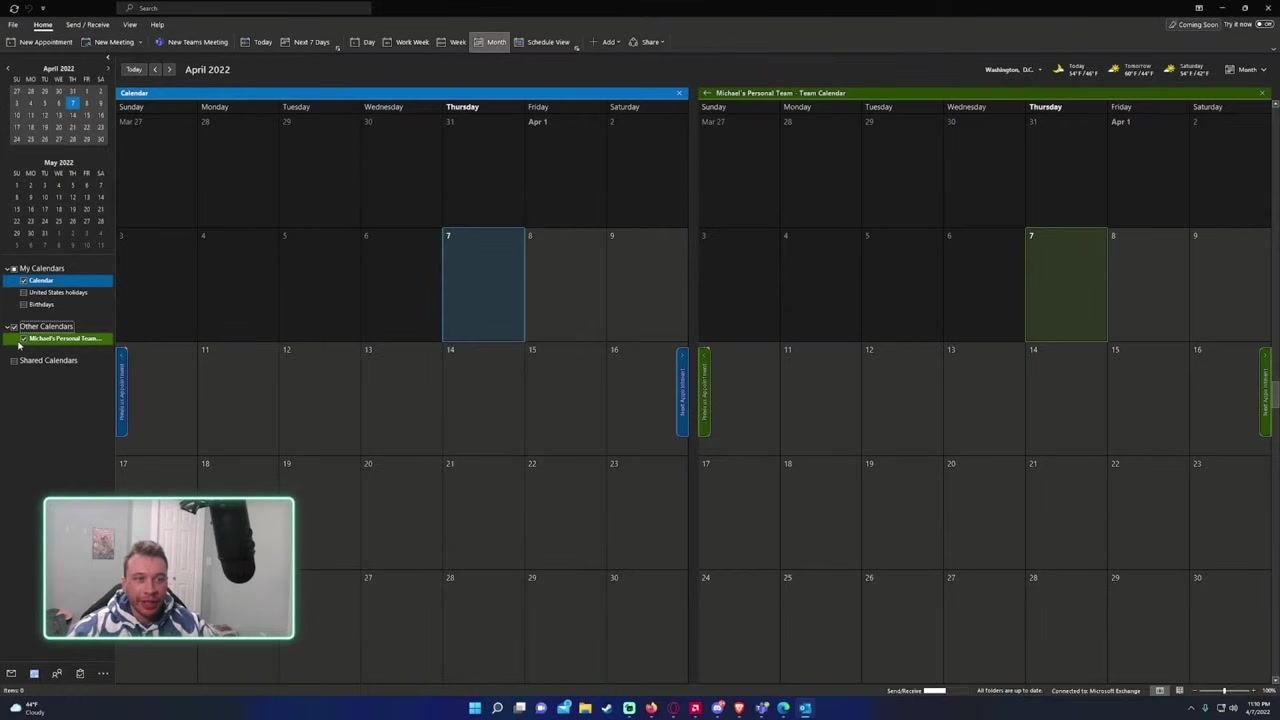Viewport: 1280px width, 720px height.
Task: Click Normal view icon in status bar
Action: (1160, 690)
